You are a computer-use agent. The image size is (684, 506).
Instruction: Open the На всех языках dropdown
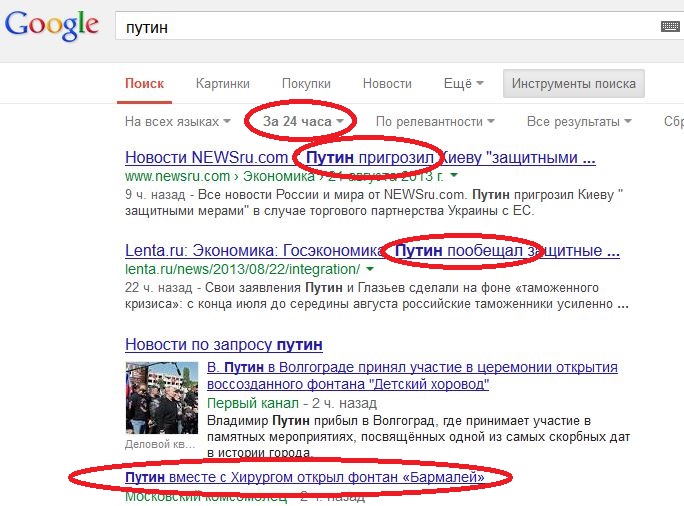tap(178, 121)
